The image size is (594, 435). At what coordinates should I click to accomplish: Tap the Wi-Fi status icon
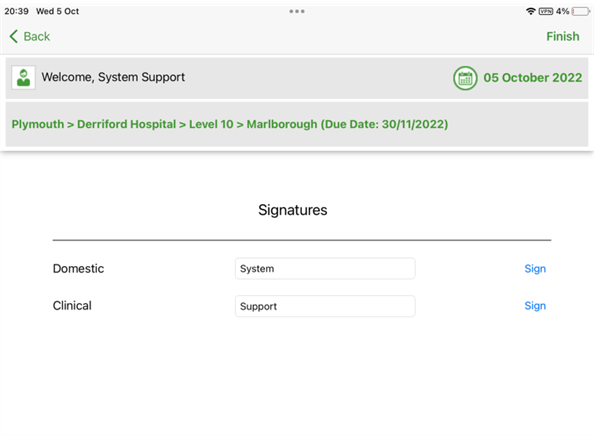530,11
